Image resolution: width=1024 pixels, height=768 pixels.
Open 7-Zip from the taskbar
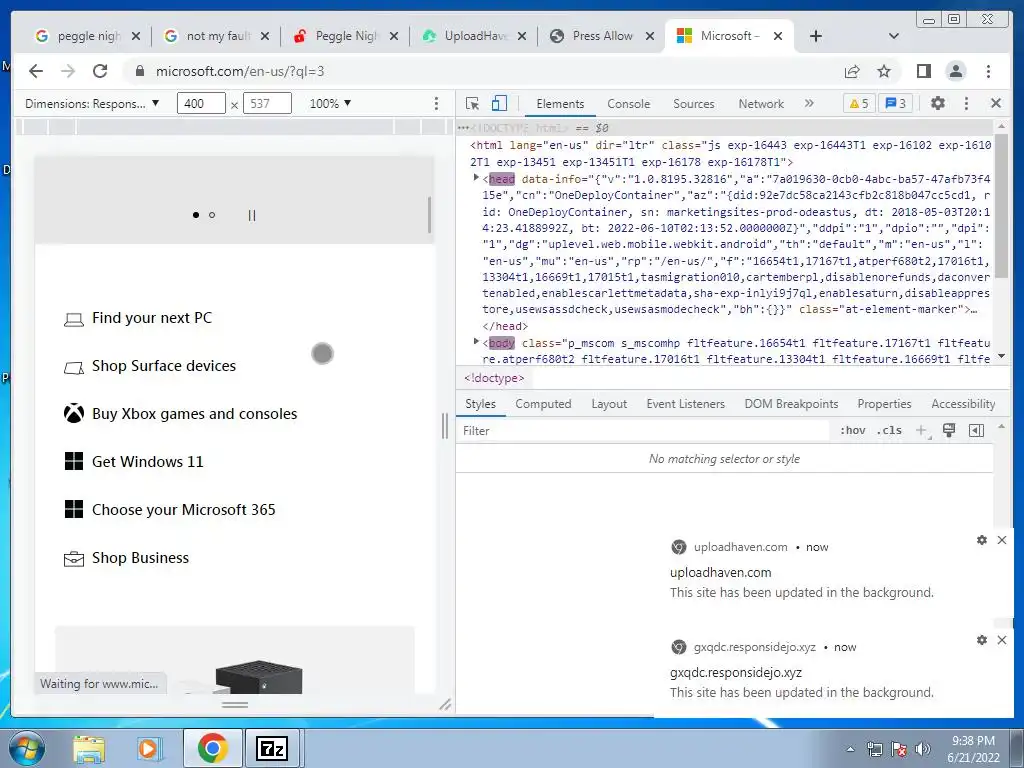(x=272, y=748)
